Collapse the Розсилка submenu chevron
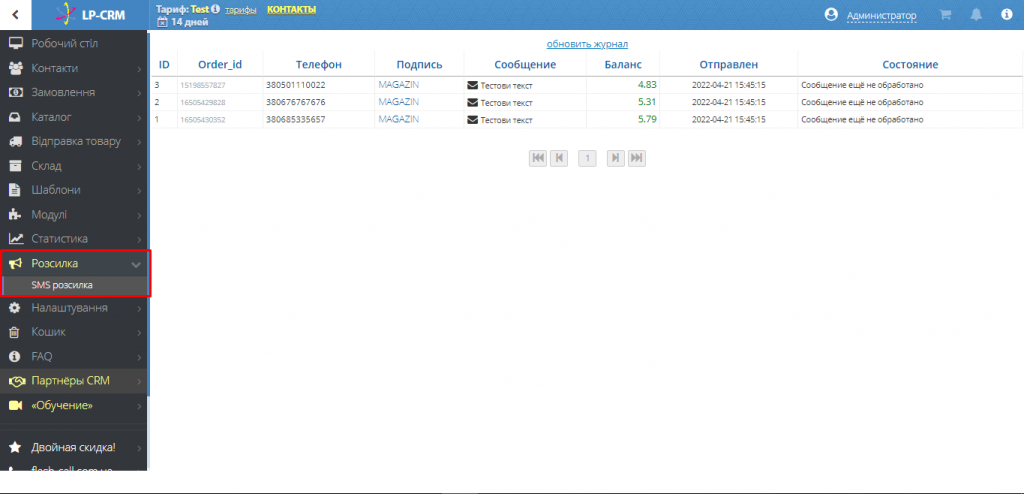This screenshot has height=494, width=1024. 136,264
